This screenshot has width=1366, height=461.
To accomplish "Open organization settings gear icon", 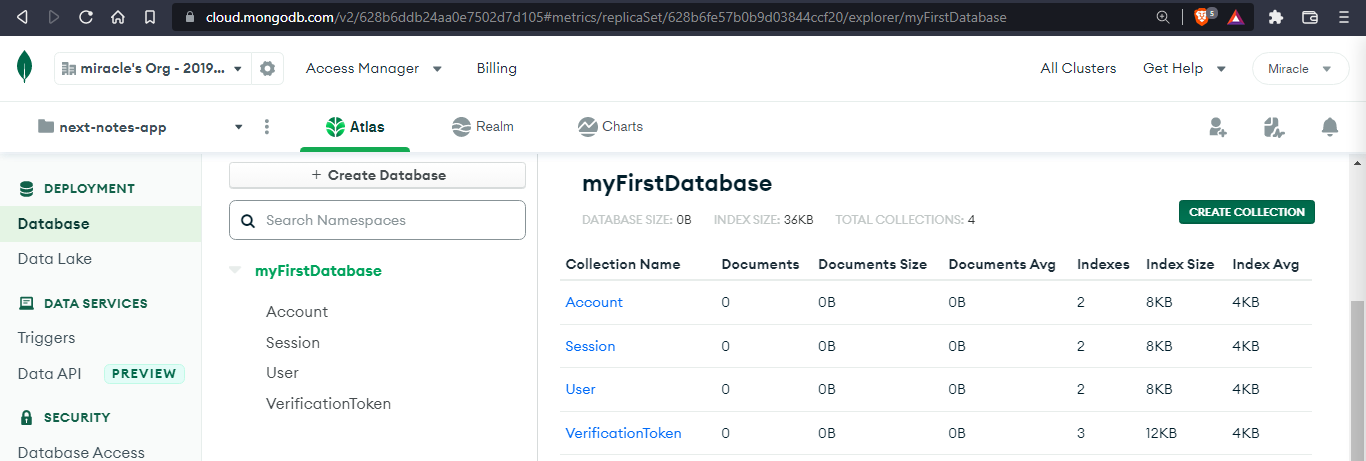I will tap(267, 69).
